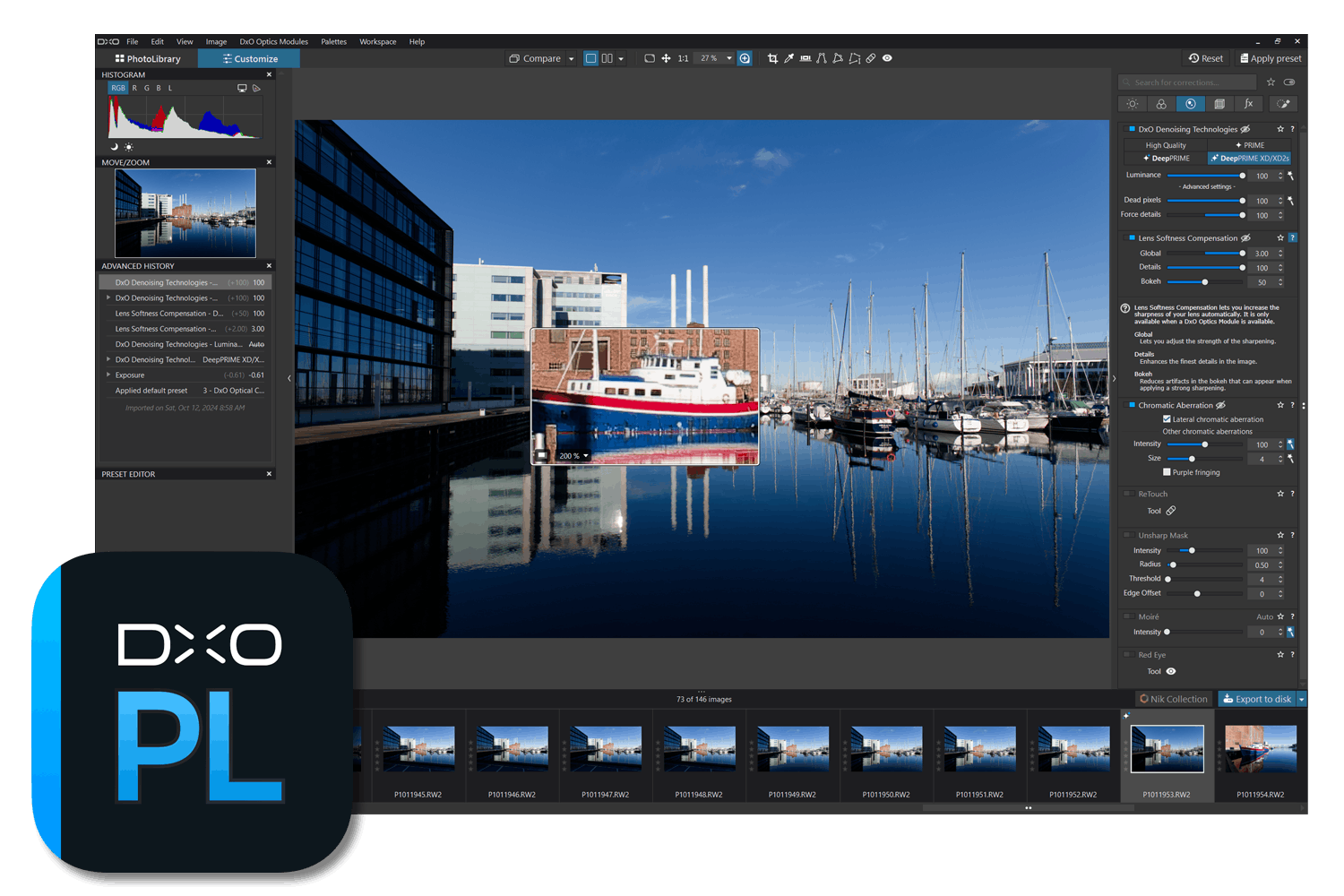Enable the Unsharp Mask switch
This screenshot has height=896, width=1344.
pyautogui.click(x=1129, y=535)
